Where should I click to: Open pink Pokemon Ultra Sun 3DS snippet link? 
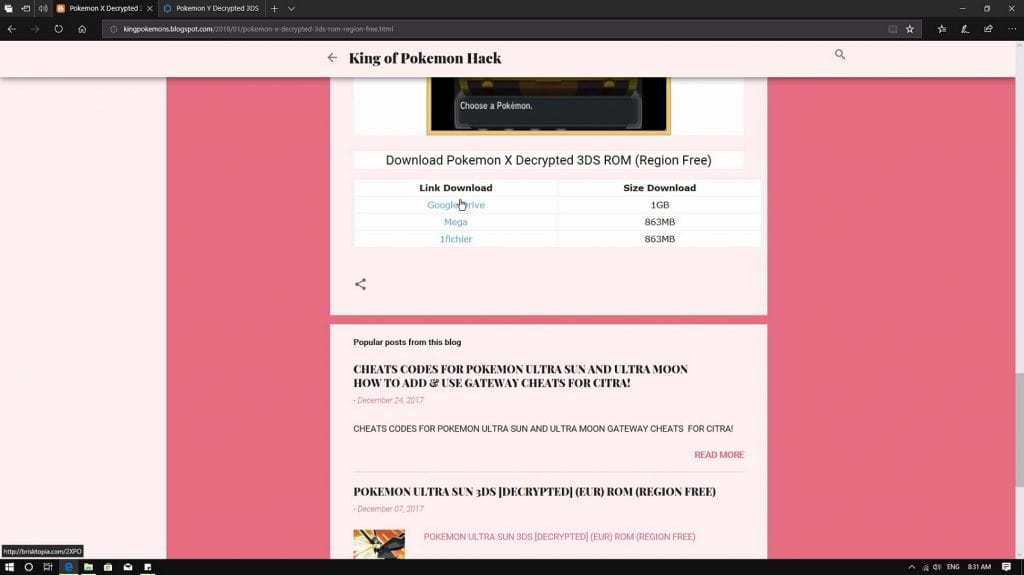point(560,536)
